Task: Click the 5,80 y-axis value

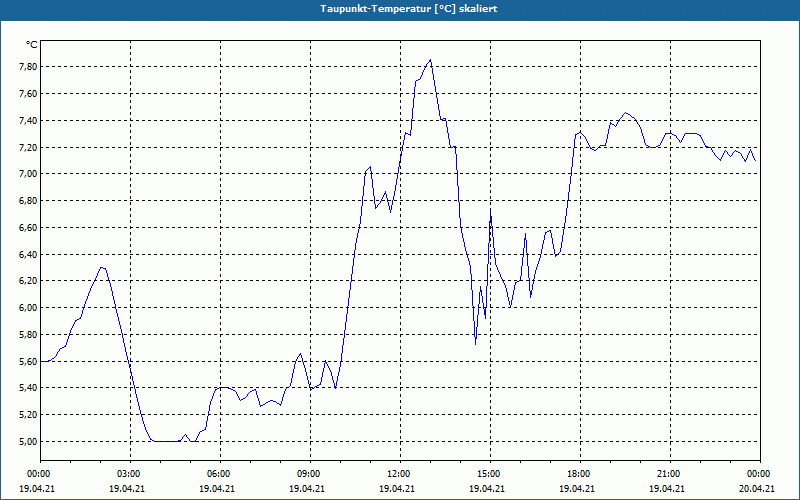Action: click(28, 335)
